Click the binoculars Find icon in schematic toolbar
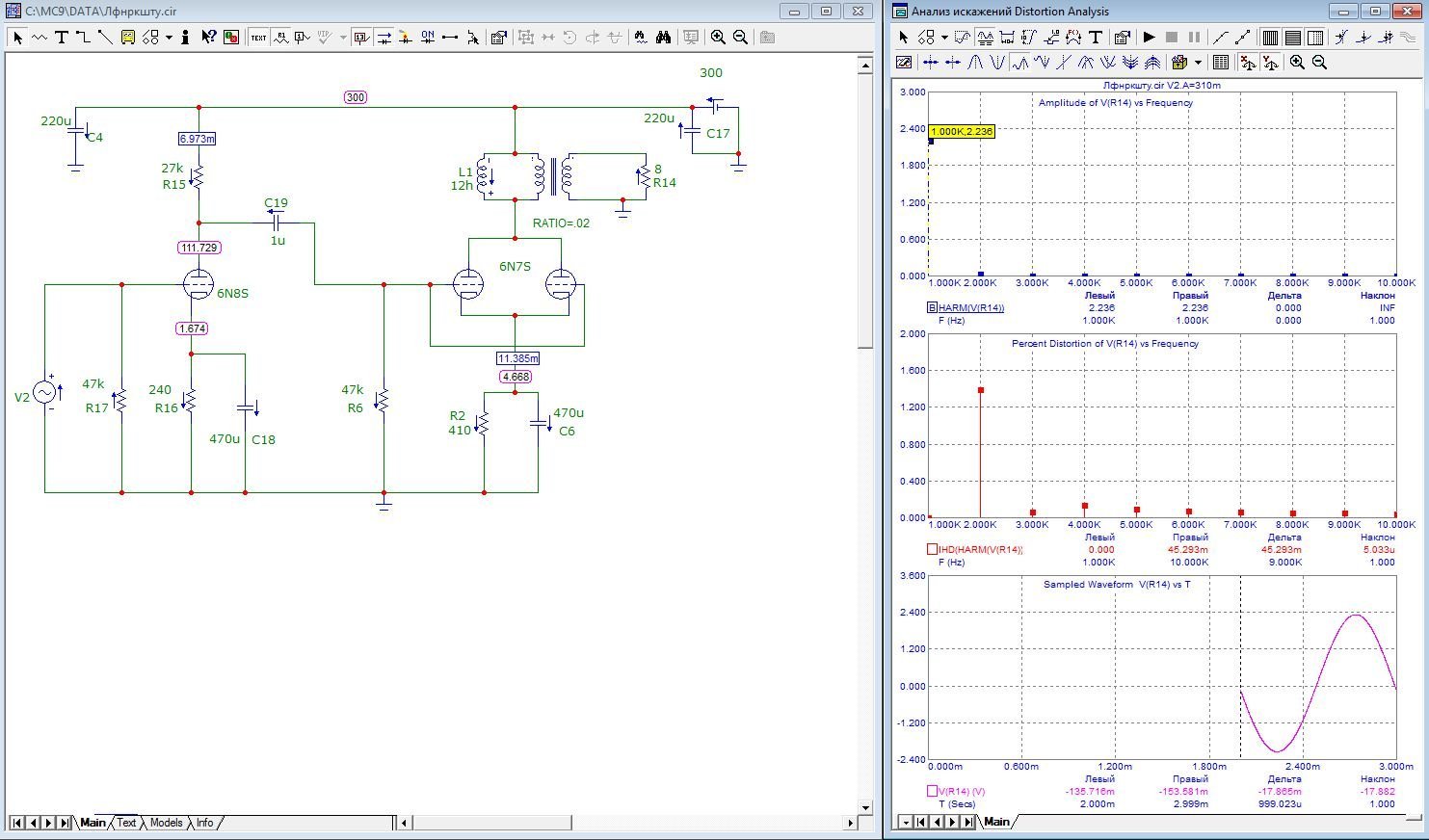 point(663,38)
